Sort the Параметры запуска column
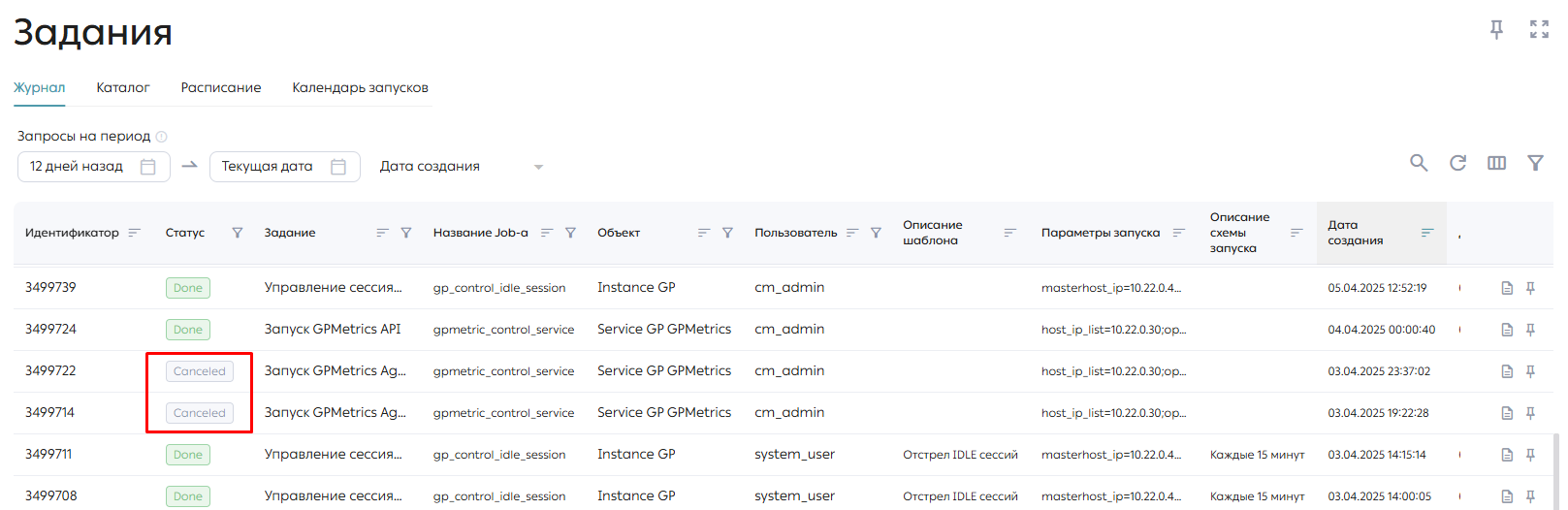1568x510 pixels. tap(1179, 233)
